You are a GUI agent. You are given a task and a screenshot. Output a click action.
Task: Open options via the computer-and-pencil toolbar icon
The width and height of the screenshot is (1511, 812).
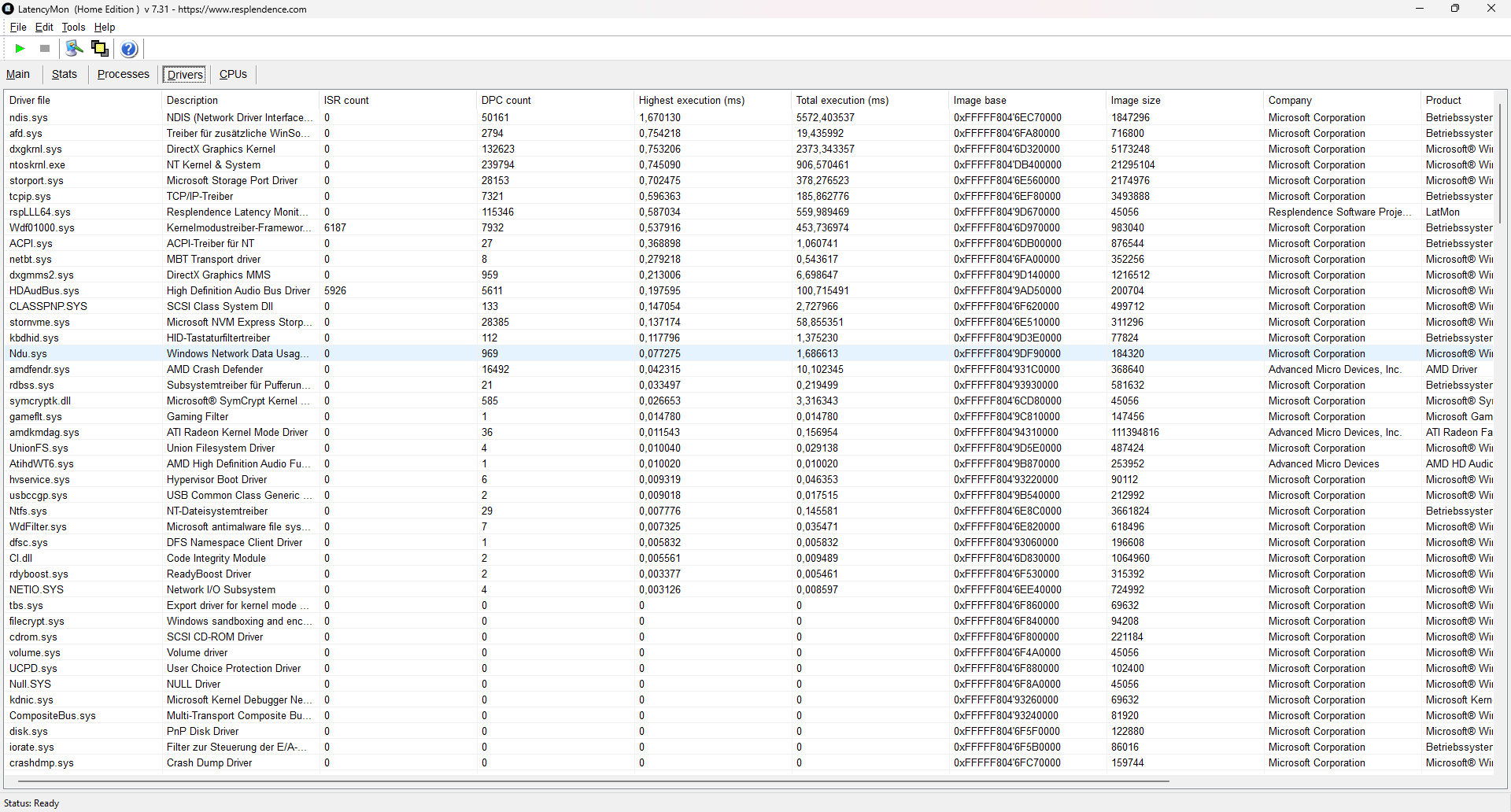[74, 49]
